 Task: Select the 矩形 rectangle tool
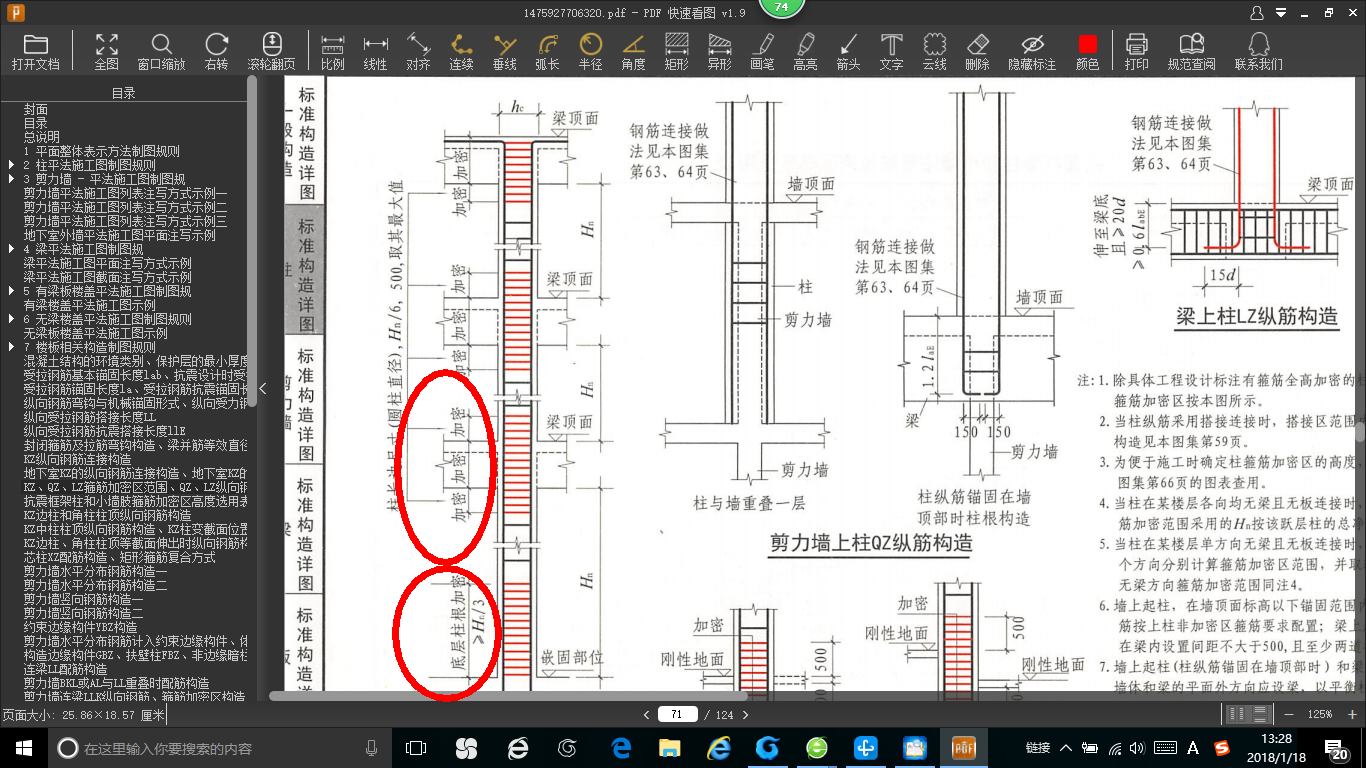coord(676,52)
